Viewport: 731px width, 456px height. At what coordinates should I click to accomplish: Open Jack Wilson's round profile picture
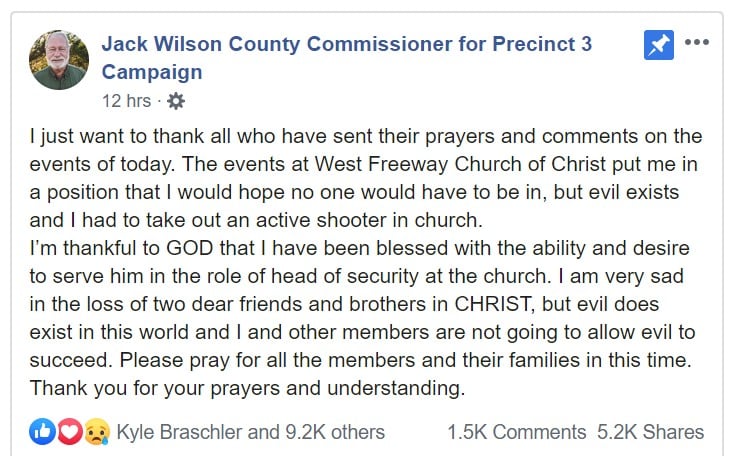point(59,60)
